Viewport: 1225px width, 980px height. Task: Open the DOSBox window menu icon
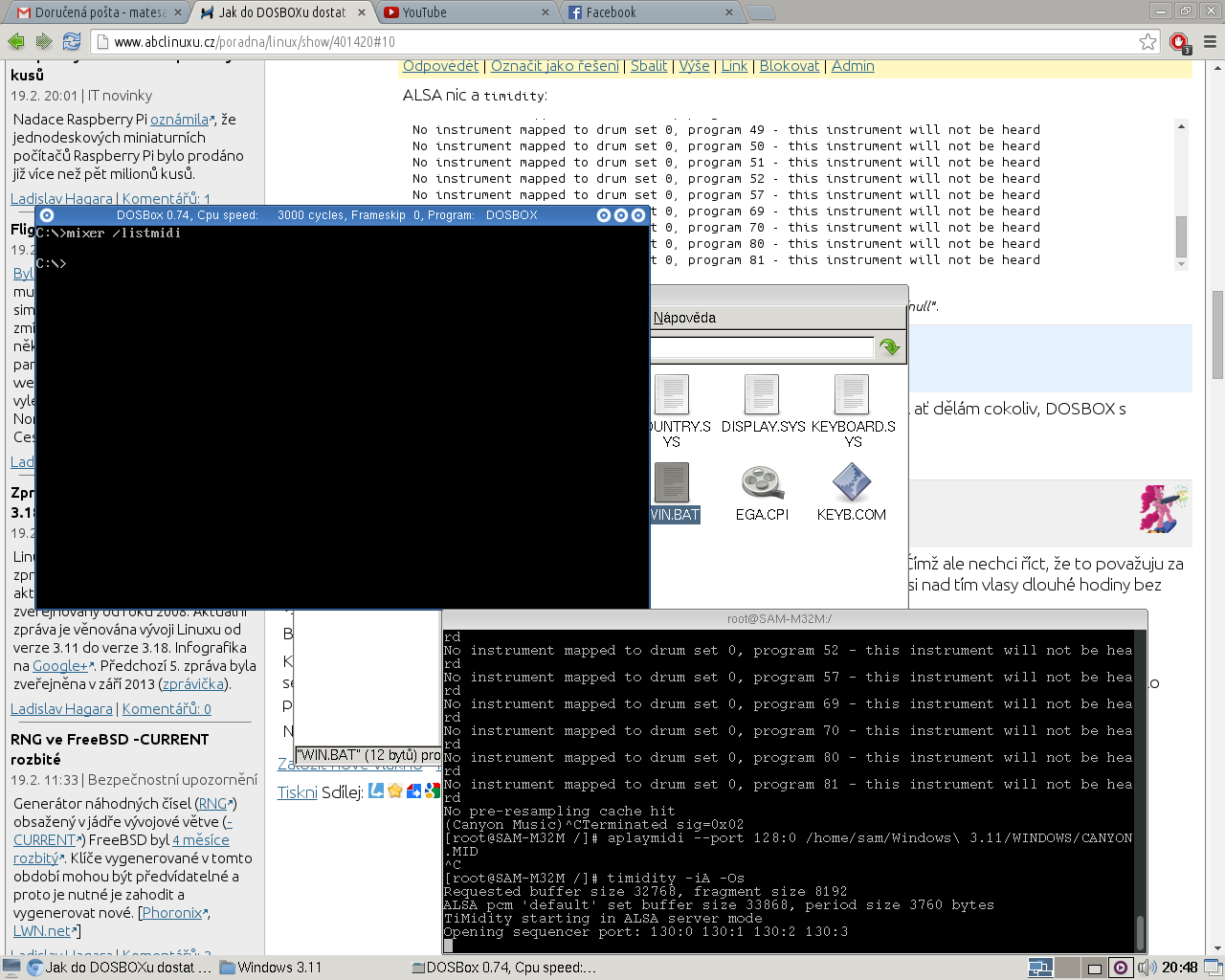click(x=47, y=215)
